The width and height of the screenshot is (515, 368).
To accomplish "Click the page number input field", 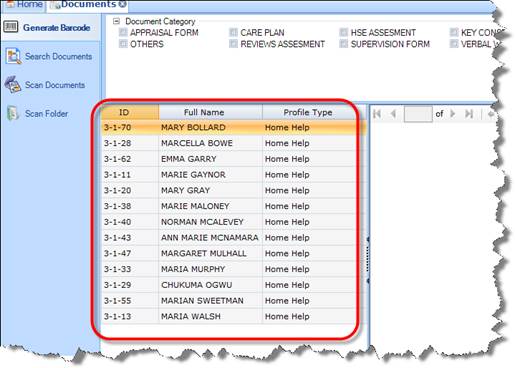I will (418, 114).
